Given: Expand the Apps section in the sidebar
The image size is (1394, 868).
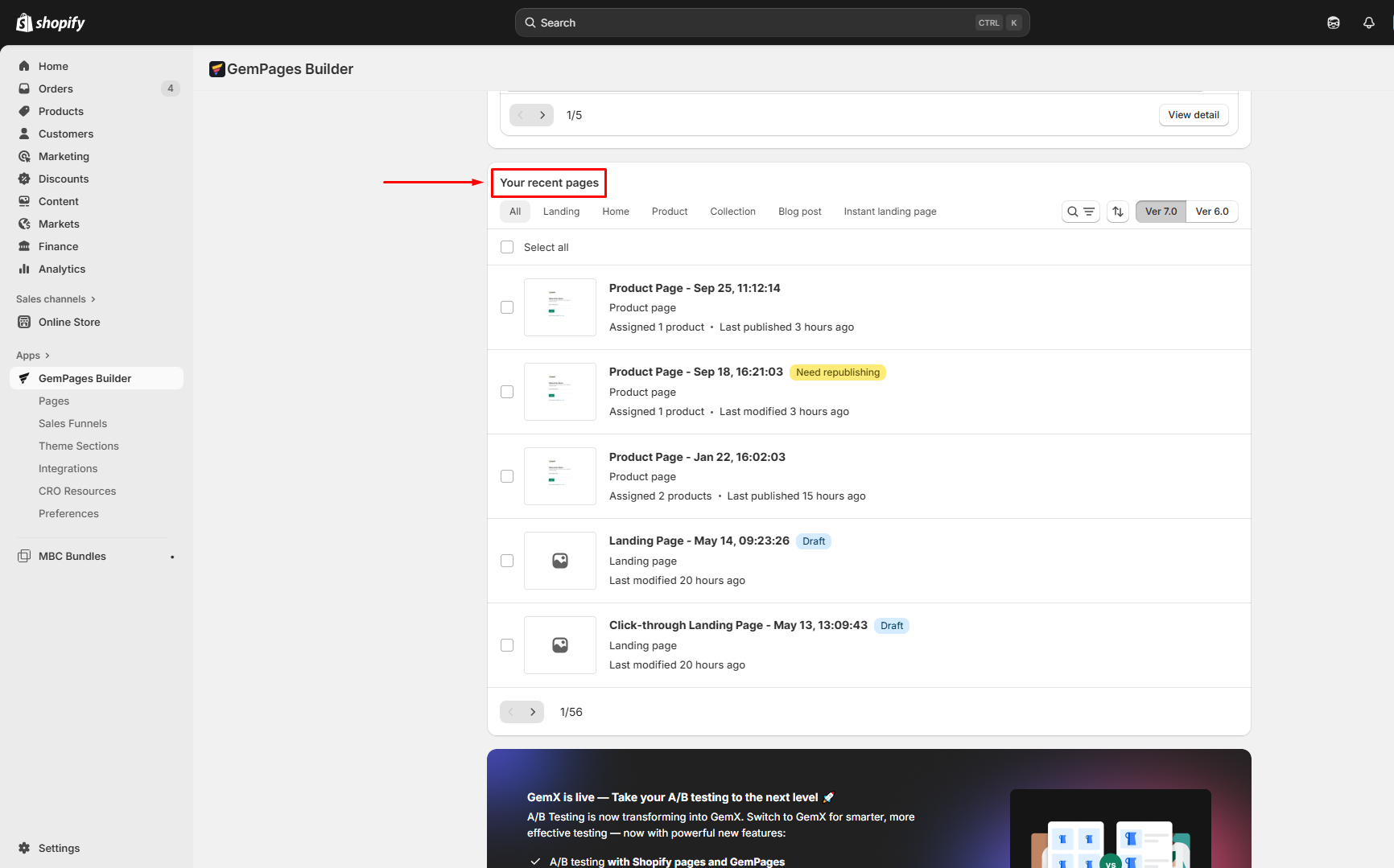Looking at the screenshot, I should [33, 356].
